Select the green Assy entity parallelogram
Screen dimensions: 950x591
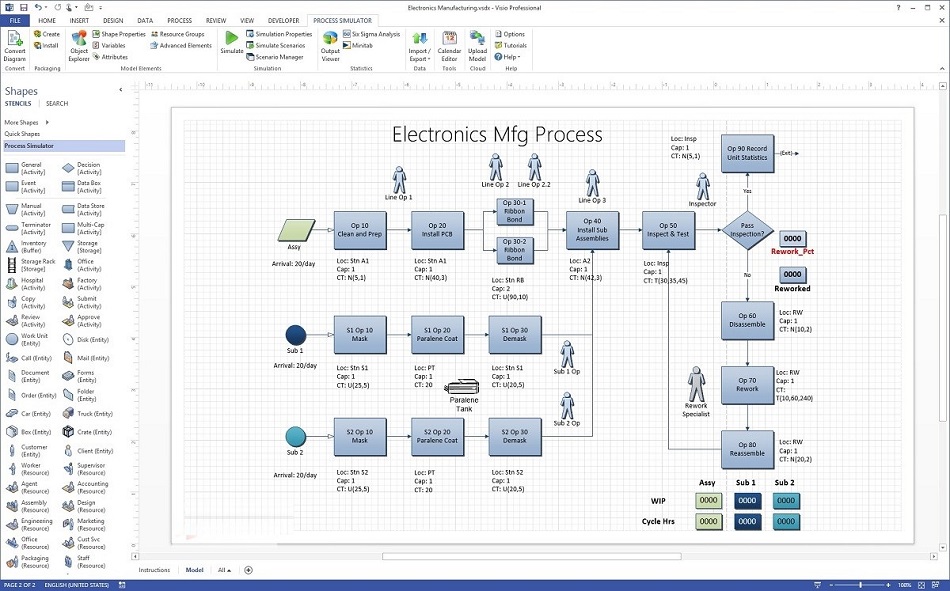click(296, 231)
